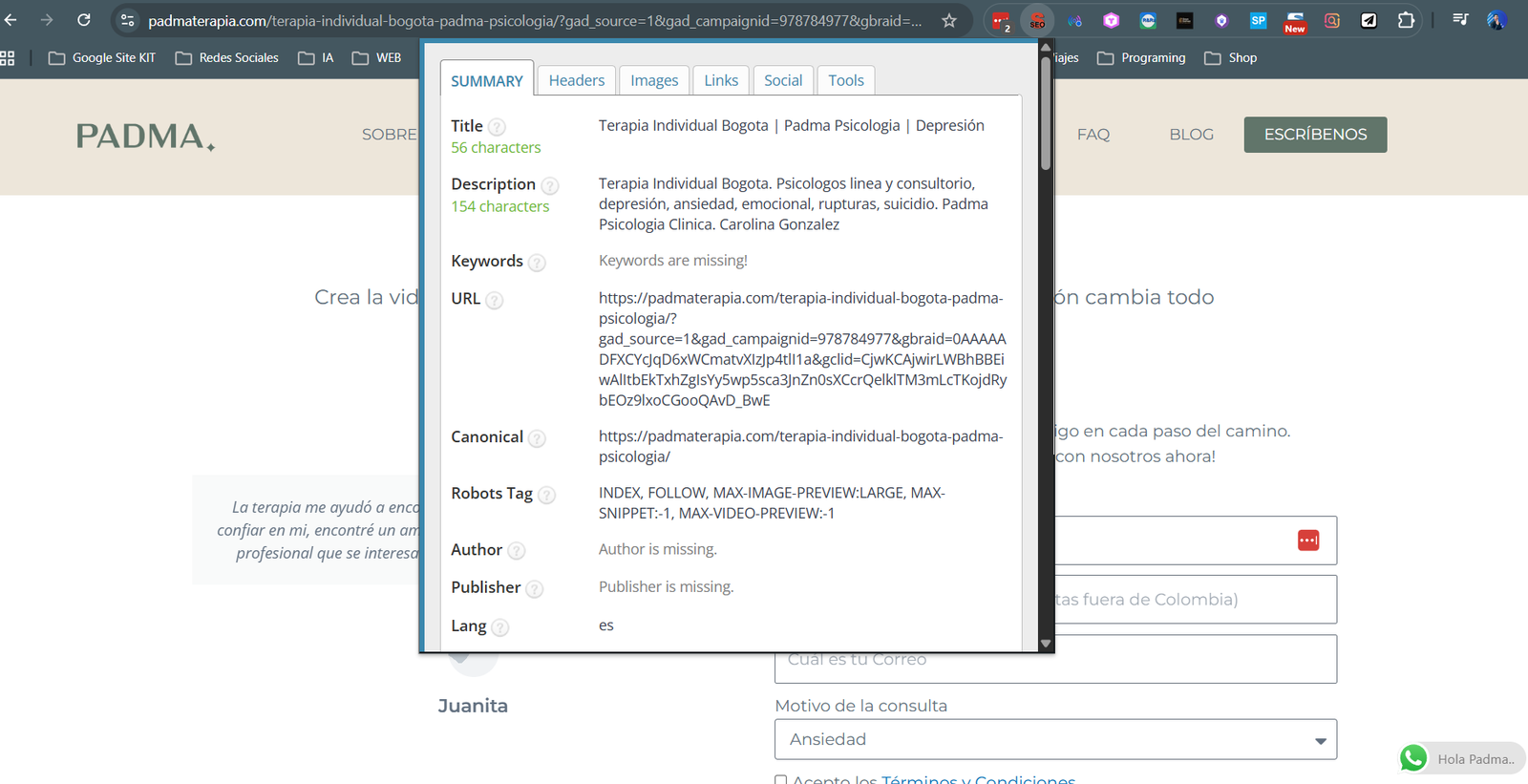Open the Términos y Condiciones link

[978, 779]
